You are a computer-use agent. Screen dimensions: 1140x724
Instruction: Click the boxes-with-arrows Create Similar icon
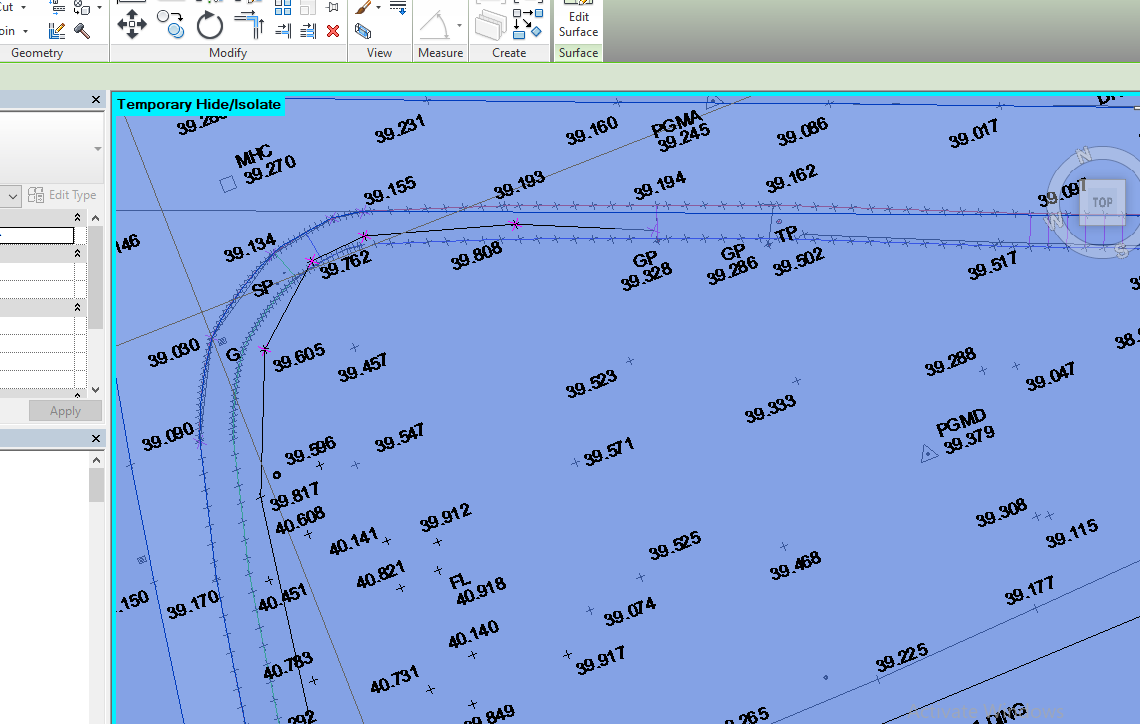[x=528, y=24]
